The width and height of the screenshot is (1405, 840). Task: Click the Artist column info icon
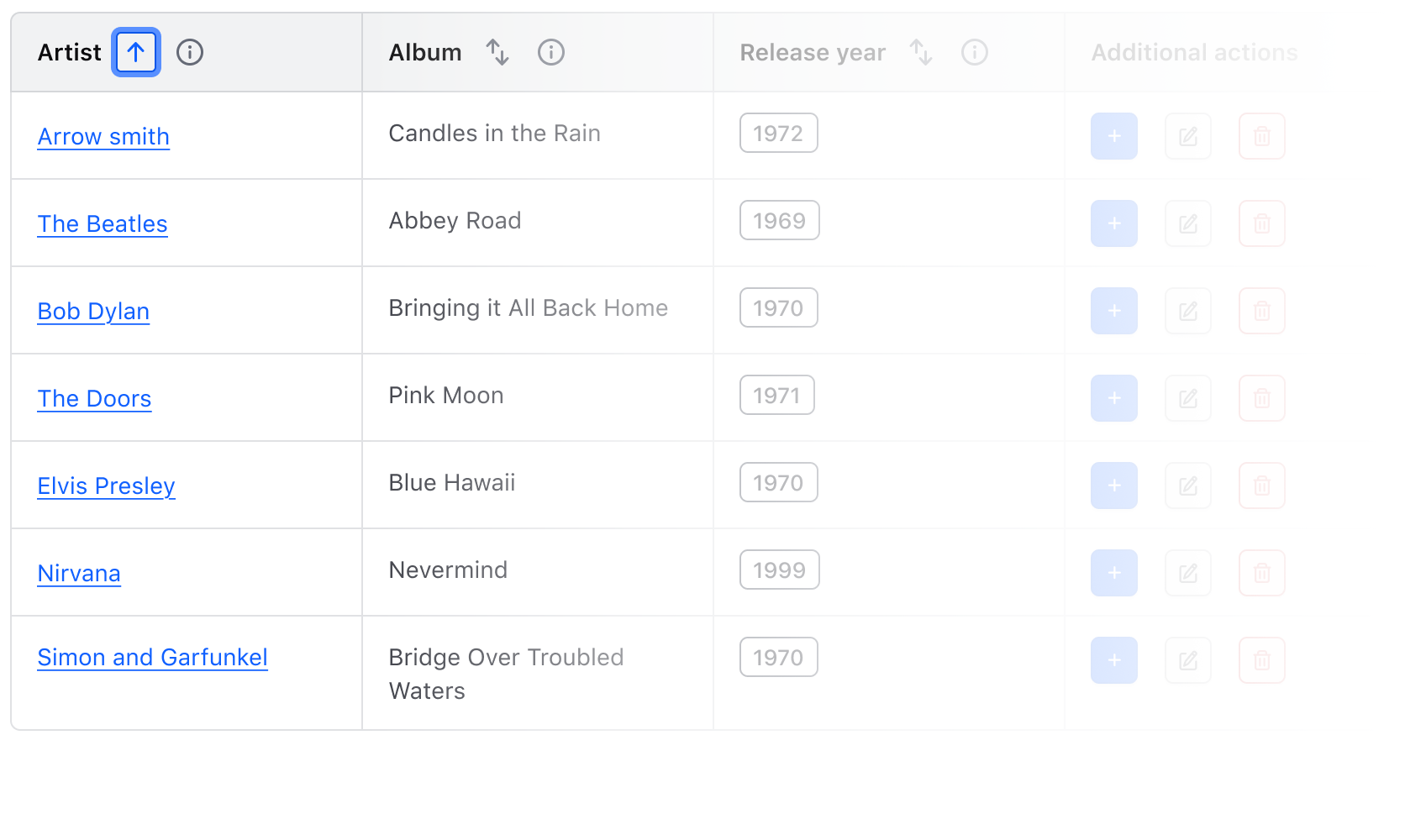tap(190, 52)
